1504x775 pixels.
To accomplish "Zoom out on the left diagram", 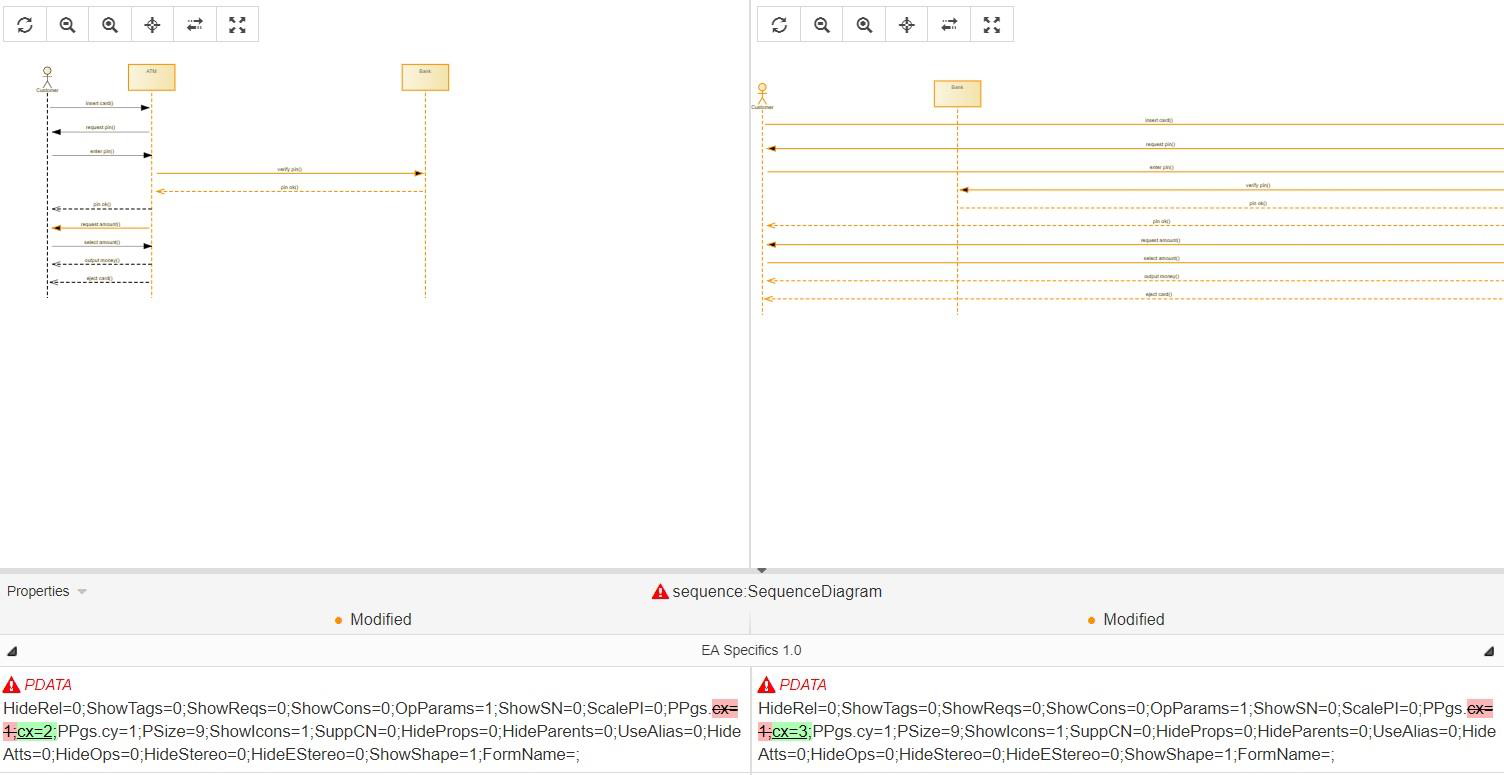I will 66,24.
